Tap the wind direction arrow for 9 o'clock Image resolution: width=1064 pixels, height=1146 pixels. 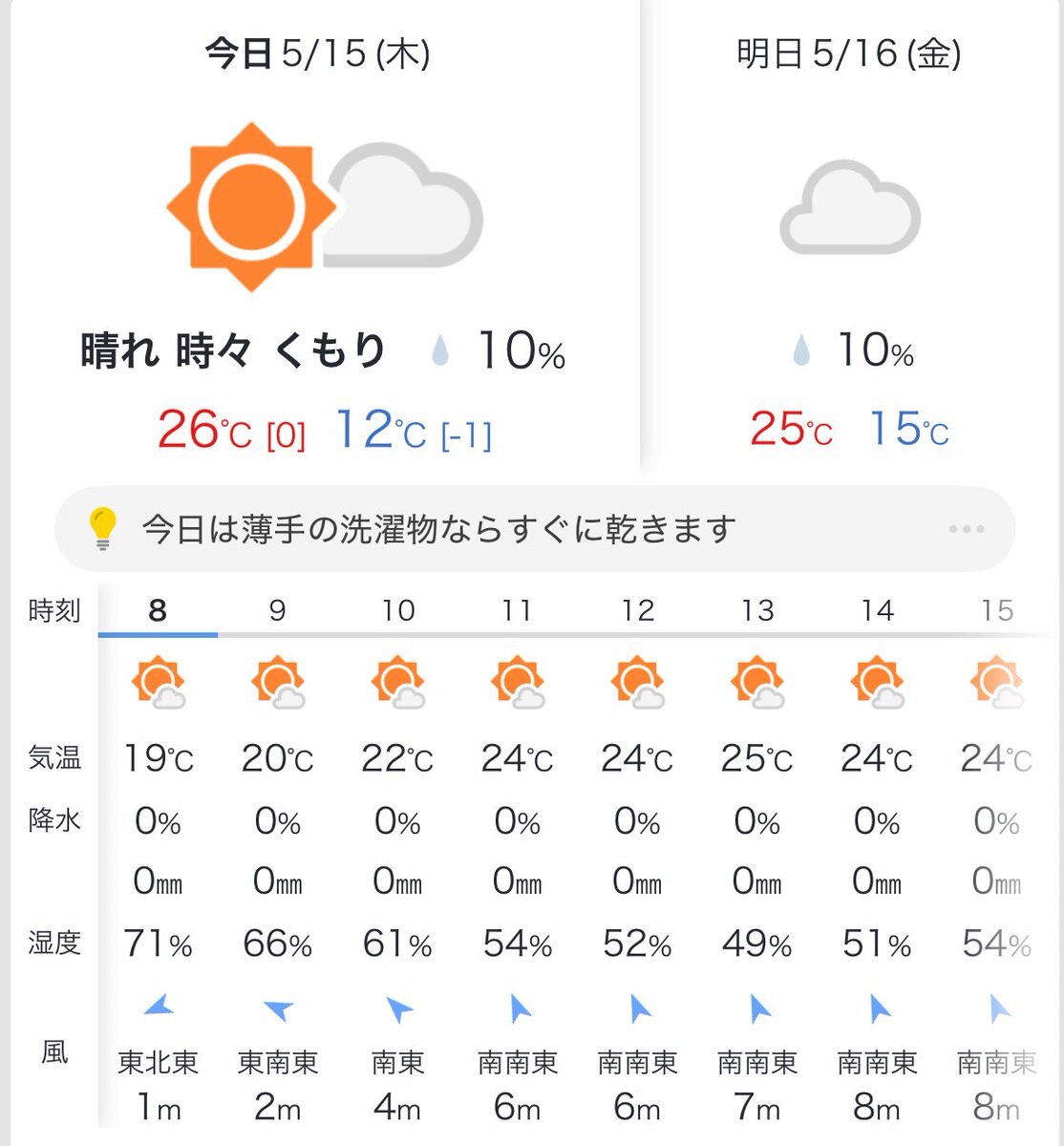(x=278, y=1008)
